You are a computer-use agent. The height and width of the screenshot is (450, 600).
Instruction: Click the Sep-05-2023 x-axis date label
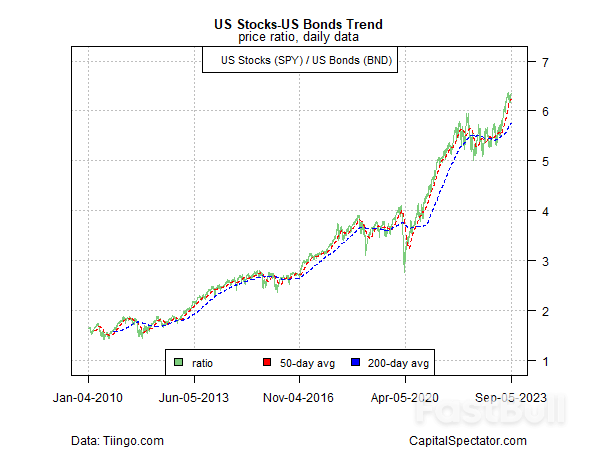[x=510, y=397]
